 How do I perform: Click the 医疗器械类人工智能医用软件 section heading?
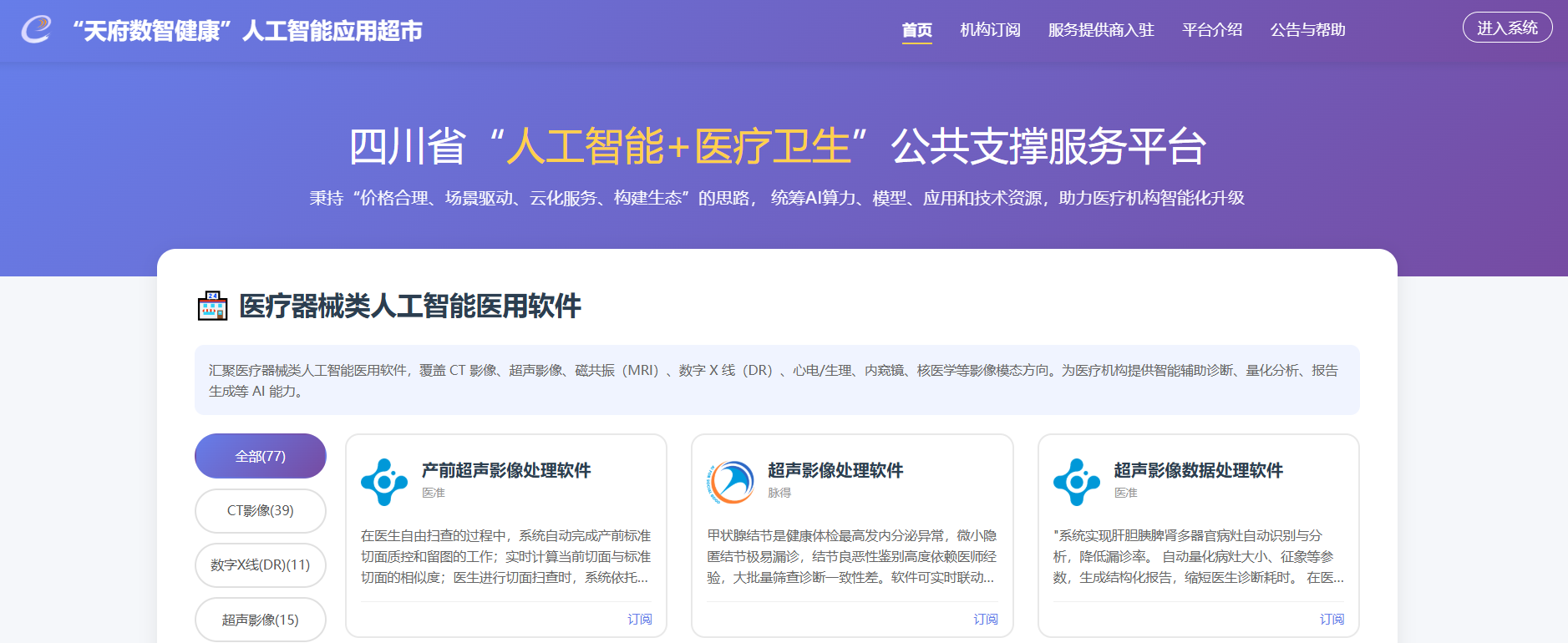(x=410, y=306)
